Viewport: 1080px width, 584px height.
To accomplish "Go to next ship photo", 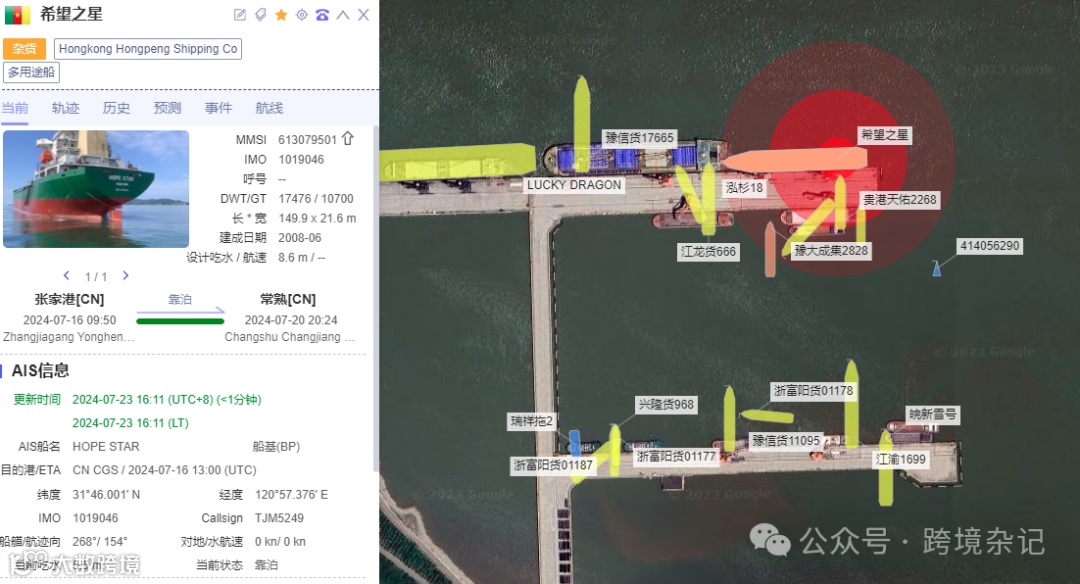I will (125, 275).
